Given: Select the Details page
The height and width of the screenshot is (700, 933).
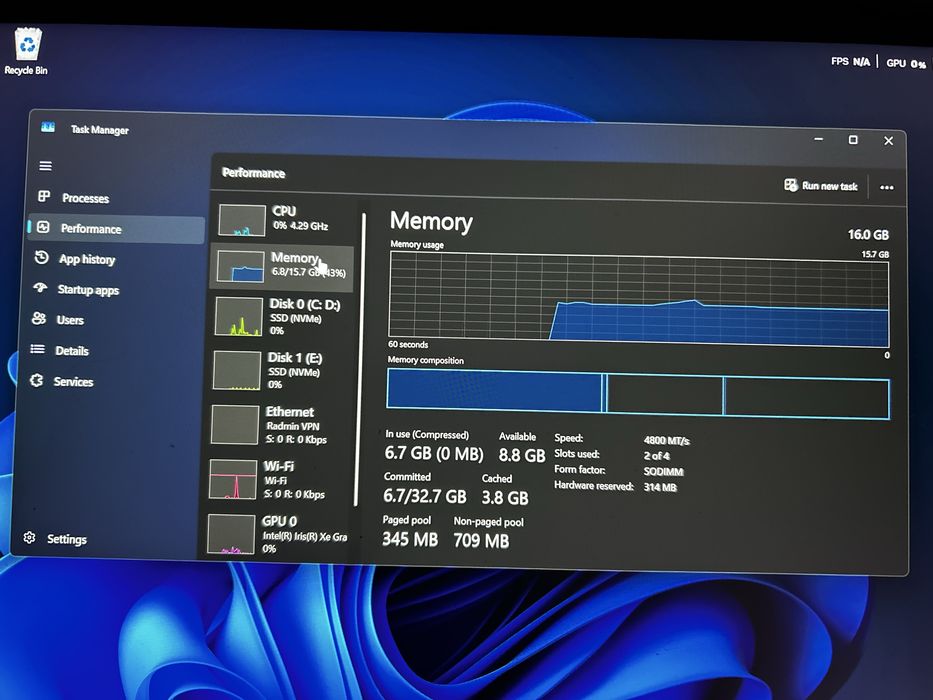Looking at the screenshot, I should 111,351.
